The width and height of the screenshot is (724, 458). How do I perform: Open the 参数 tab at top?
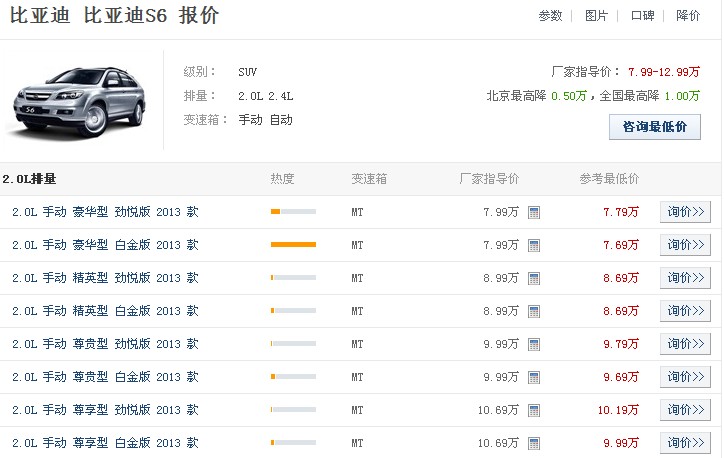[x=550, y=16]
